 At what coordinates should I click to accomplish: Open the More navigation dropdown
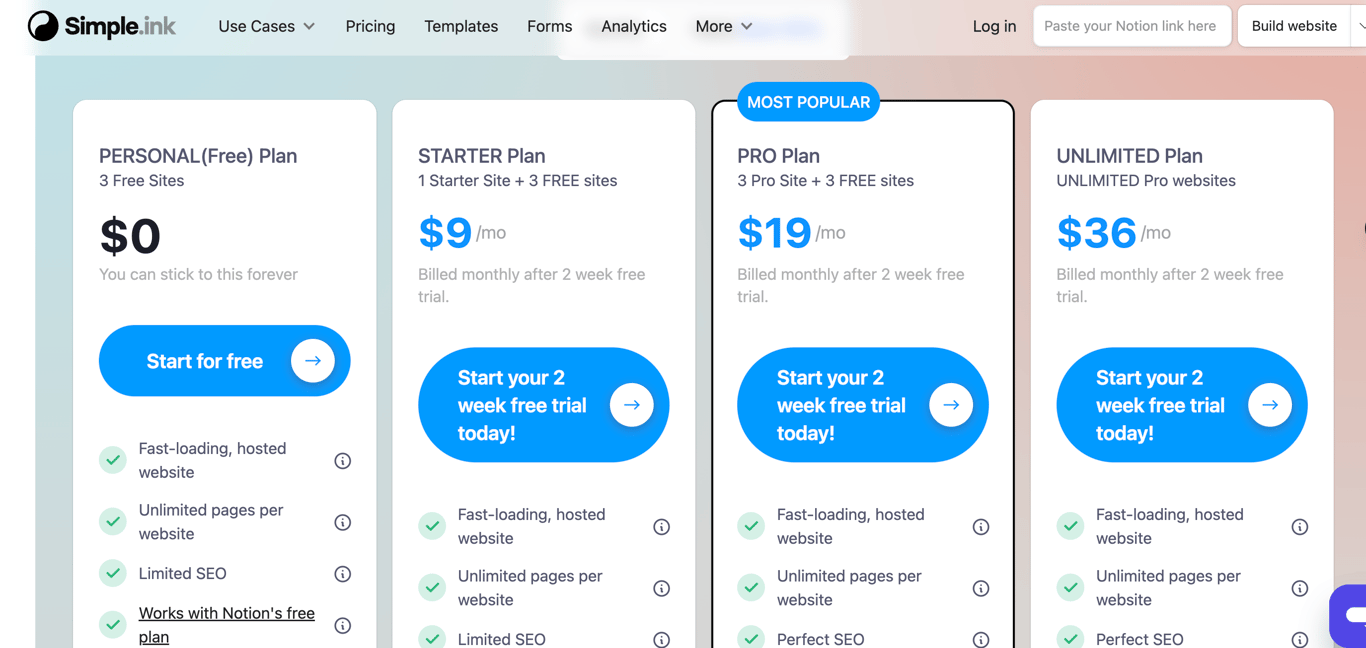(722, 26)
